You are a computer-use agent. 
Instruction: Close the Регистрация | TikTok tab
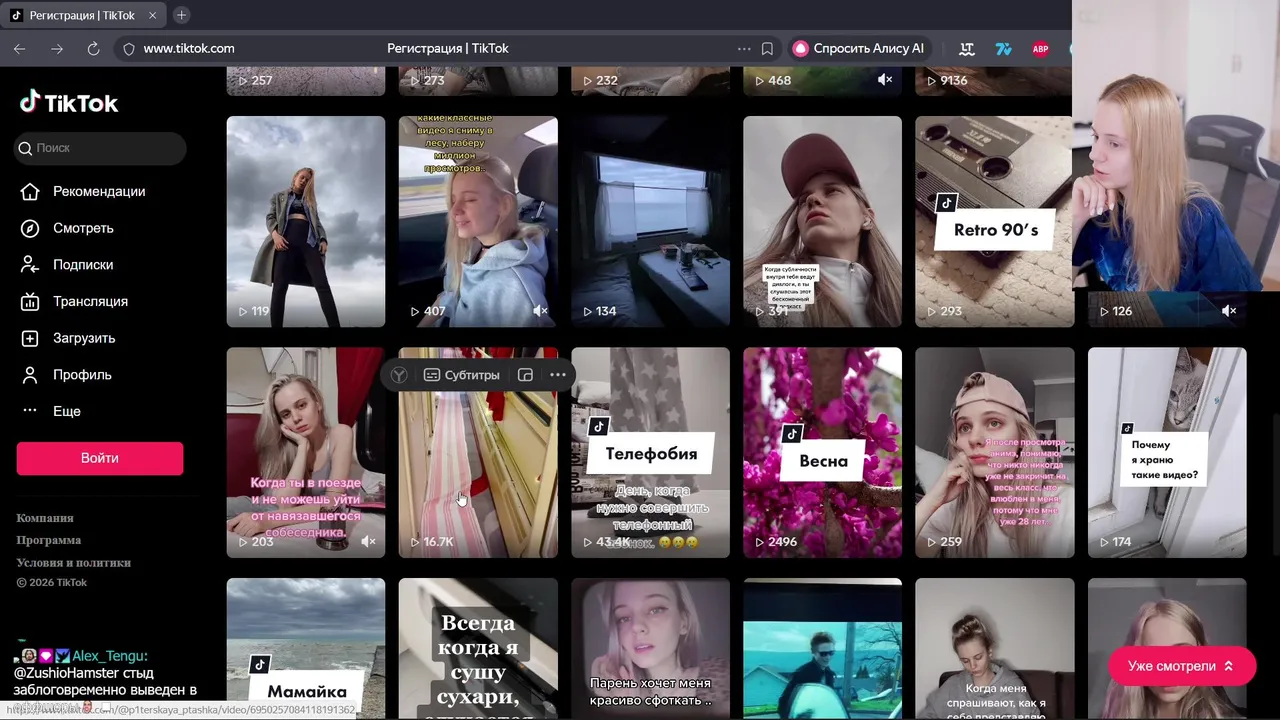click(x=152, y=15)
